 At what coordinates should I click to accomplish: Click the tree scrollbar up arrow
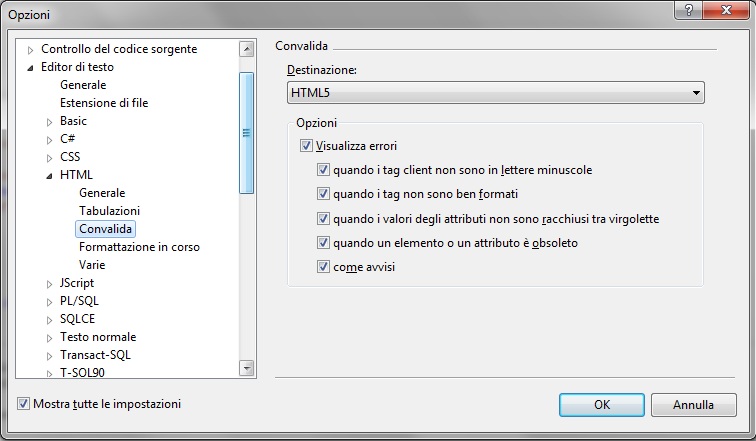tap(246, 49)
